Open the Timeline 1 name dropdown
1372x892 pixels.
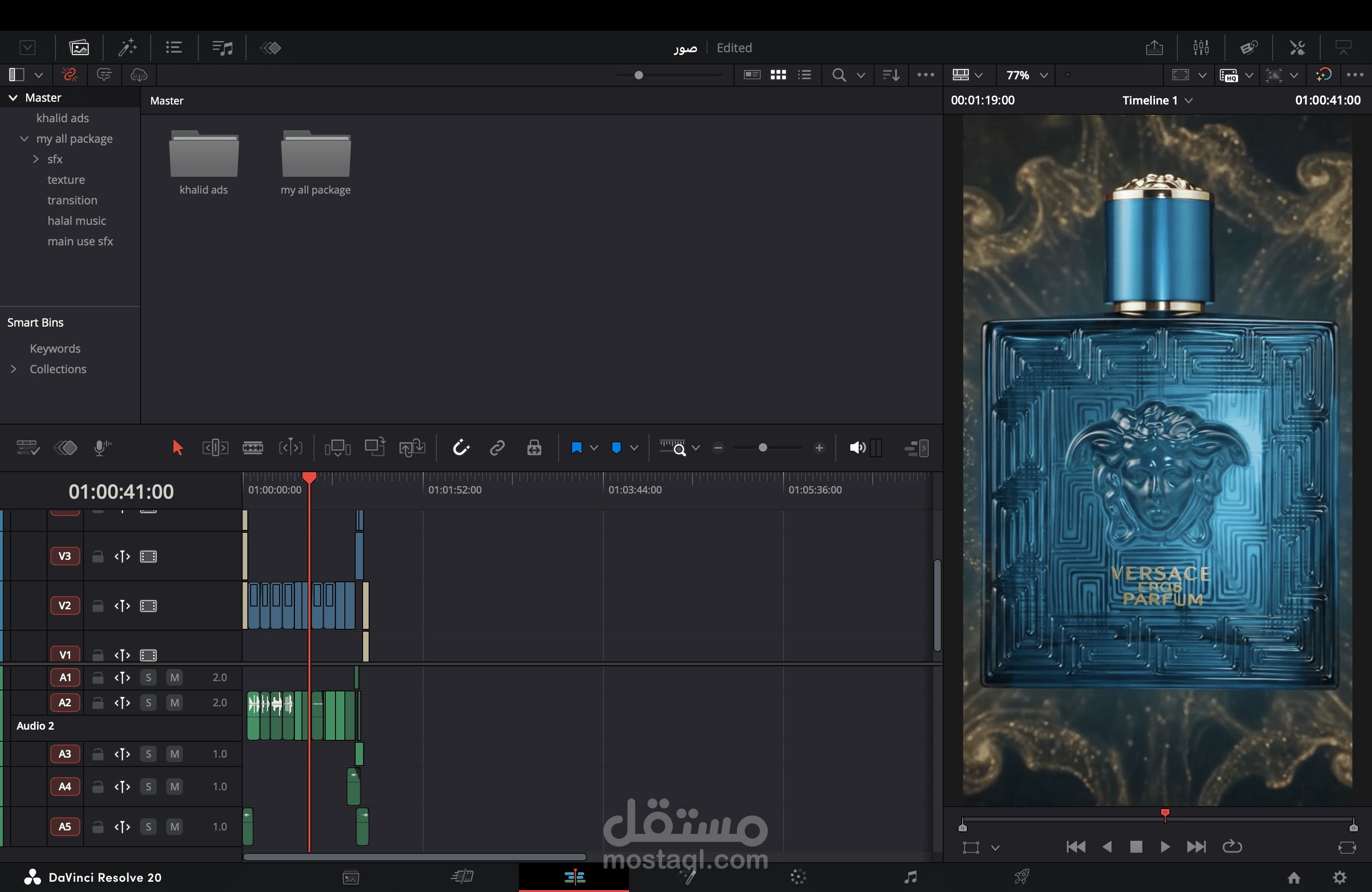pos(1189,100)
